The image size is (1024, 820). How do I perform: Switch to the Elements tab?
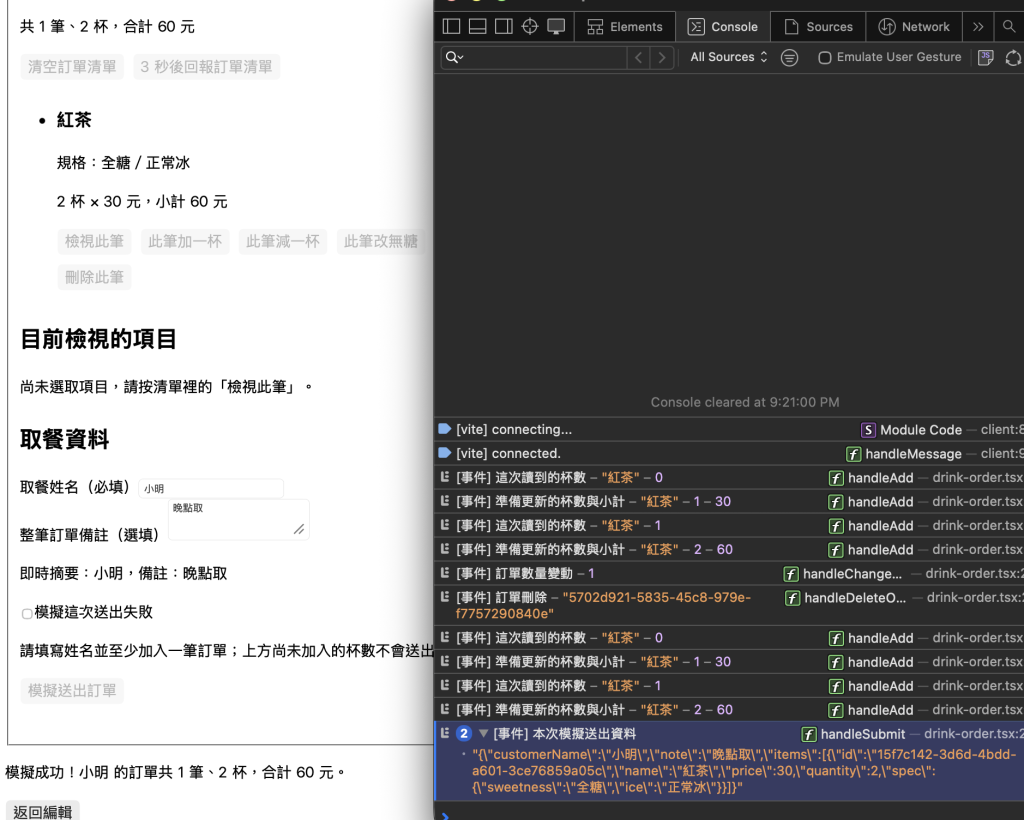click(625, 27)
